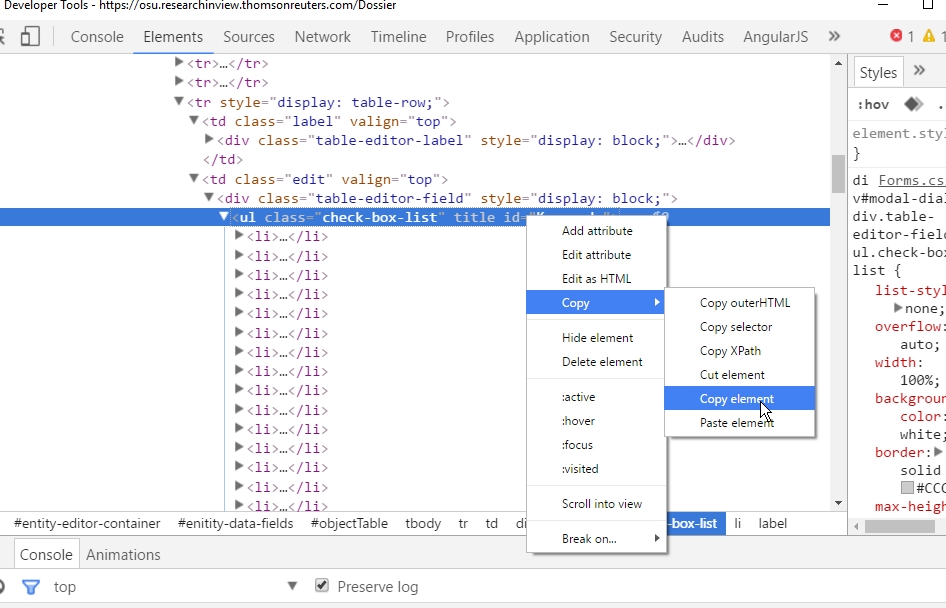
Task: Force the :hover state menu item
Action: point(597,421)
